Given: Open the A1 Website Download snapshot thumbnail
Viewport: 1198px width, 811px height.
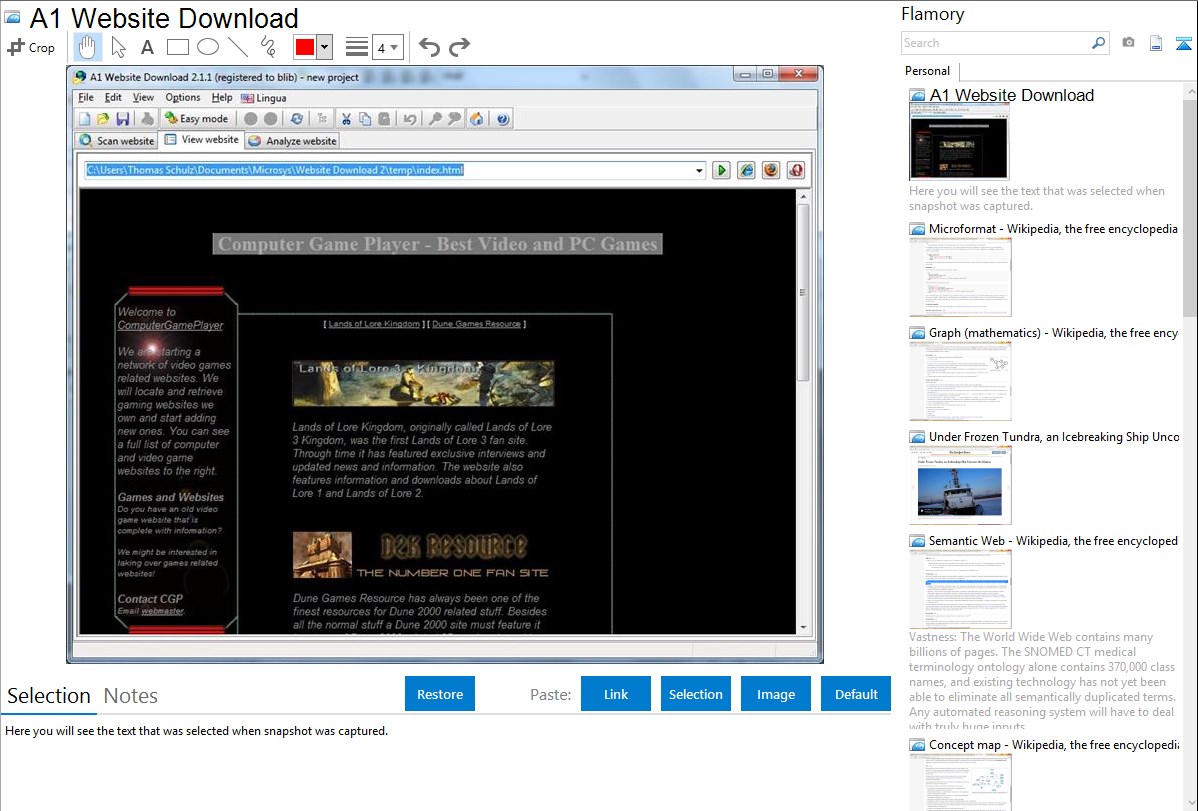Looking at the screenshot, I should 959,142.
